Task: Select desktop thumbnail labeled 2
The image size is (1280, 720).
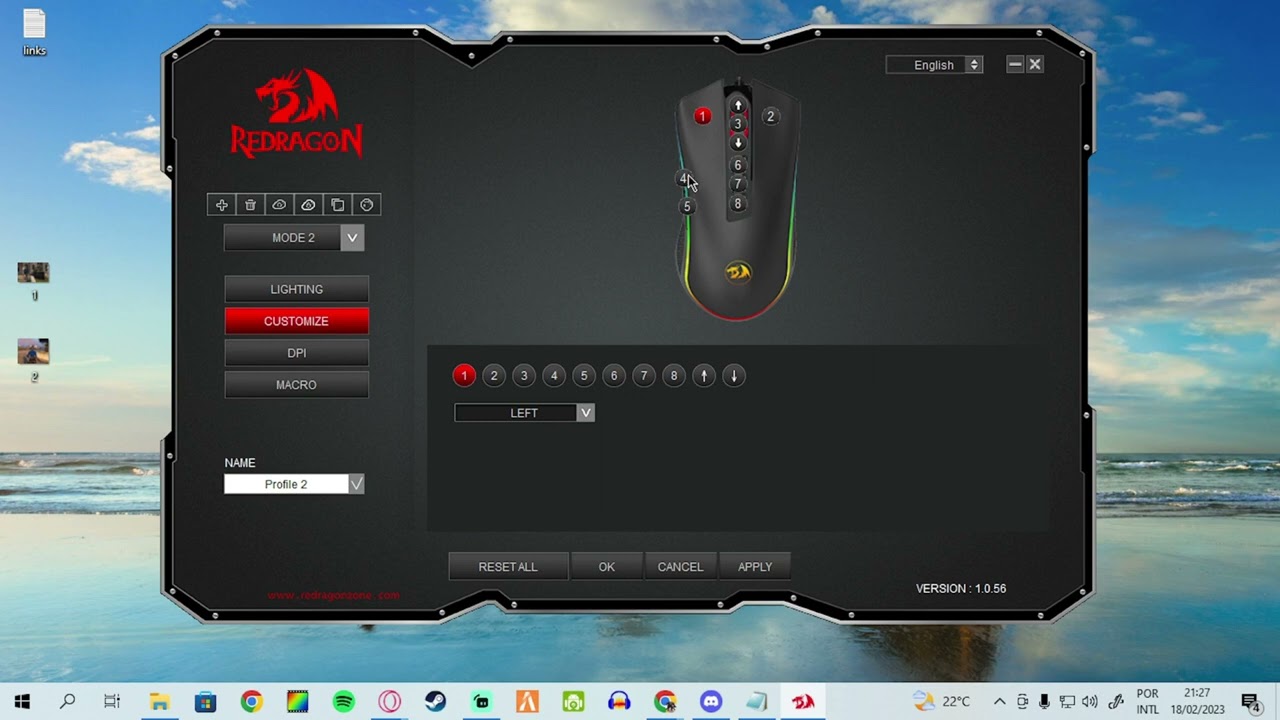Action: click(x=33, y=361)
